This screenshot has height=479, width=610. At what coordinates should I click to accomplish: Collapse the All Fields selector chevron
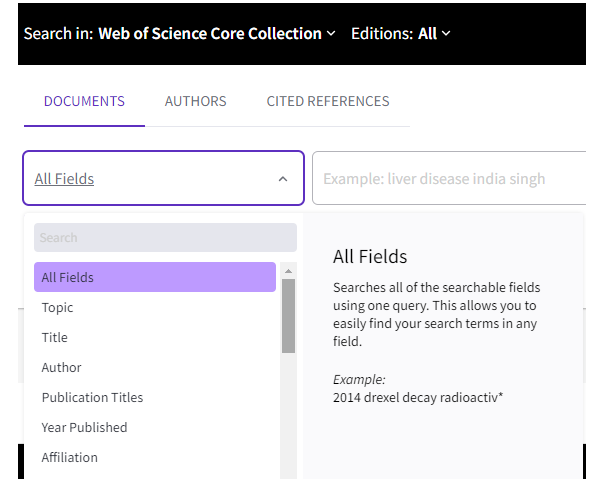(x=283, y=179)
